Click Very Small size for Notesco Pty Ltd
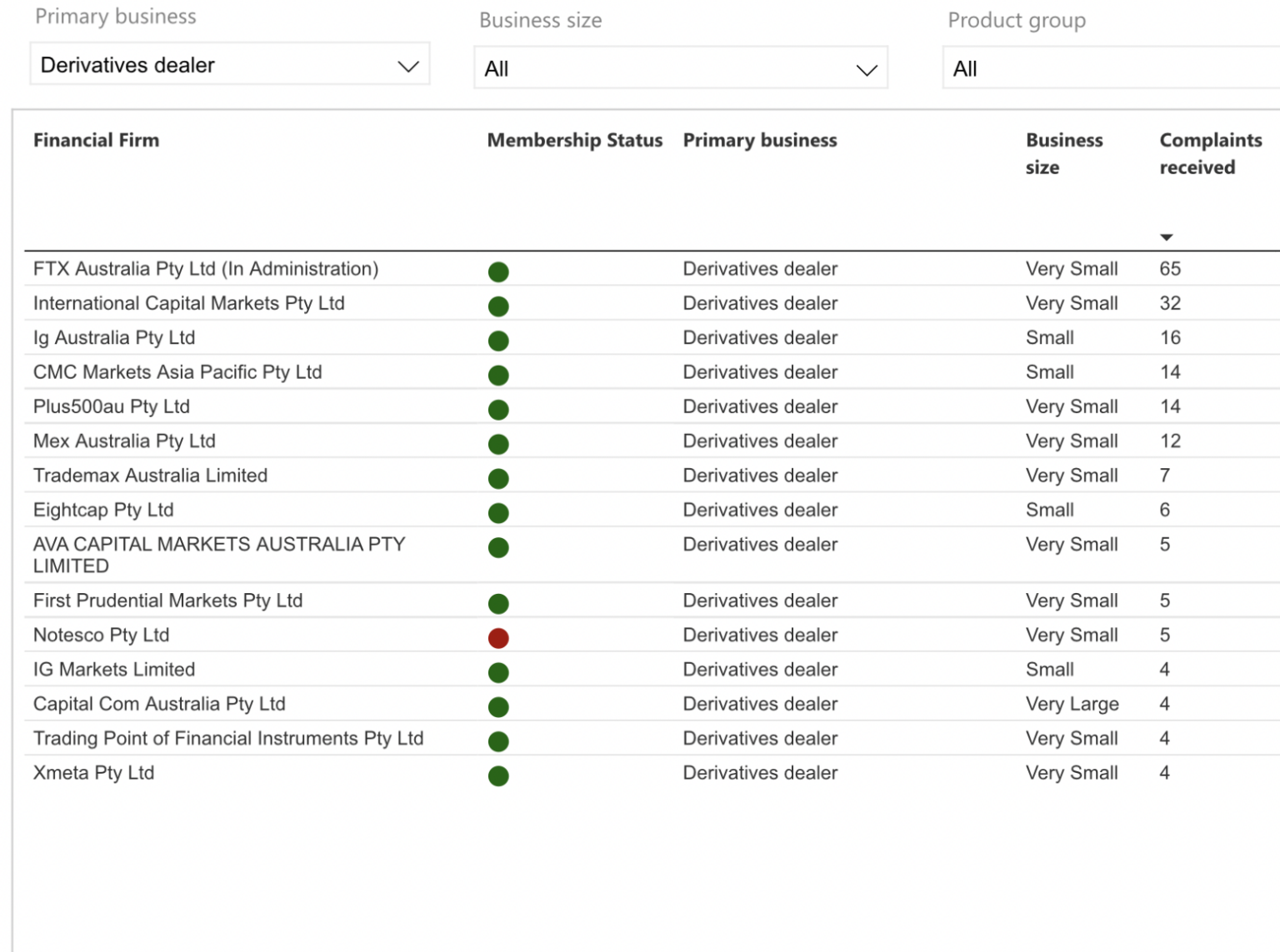 (1072, 635)
